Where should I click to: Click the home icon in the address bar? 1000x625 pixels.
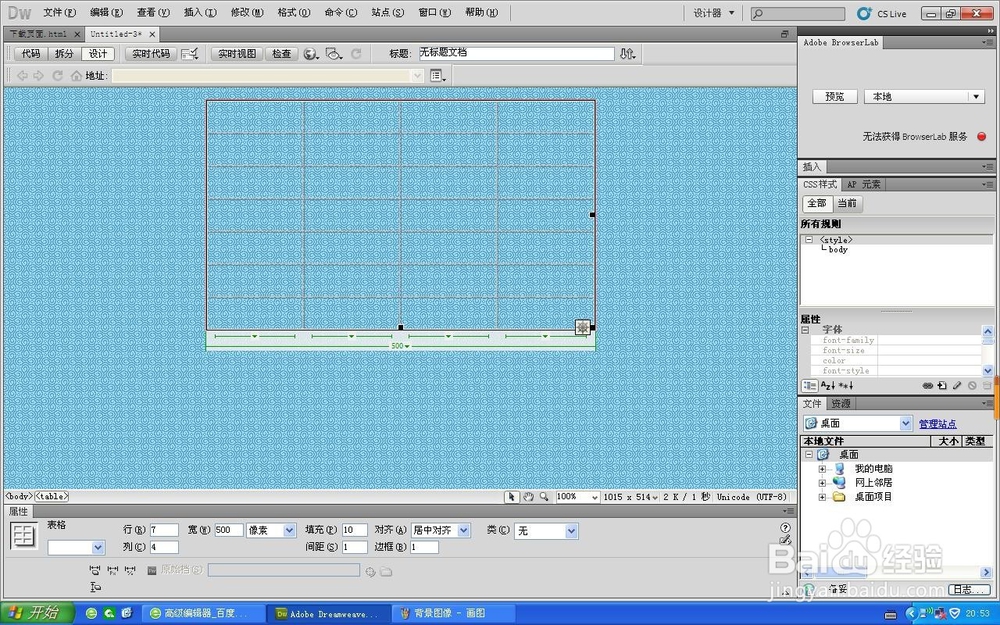(77, 76)
